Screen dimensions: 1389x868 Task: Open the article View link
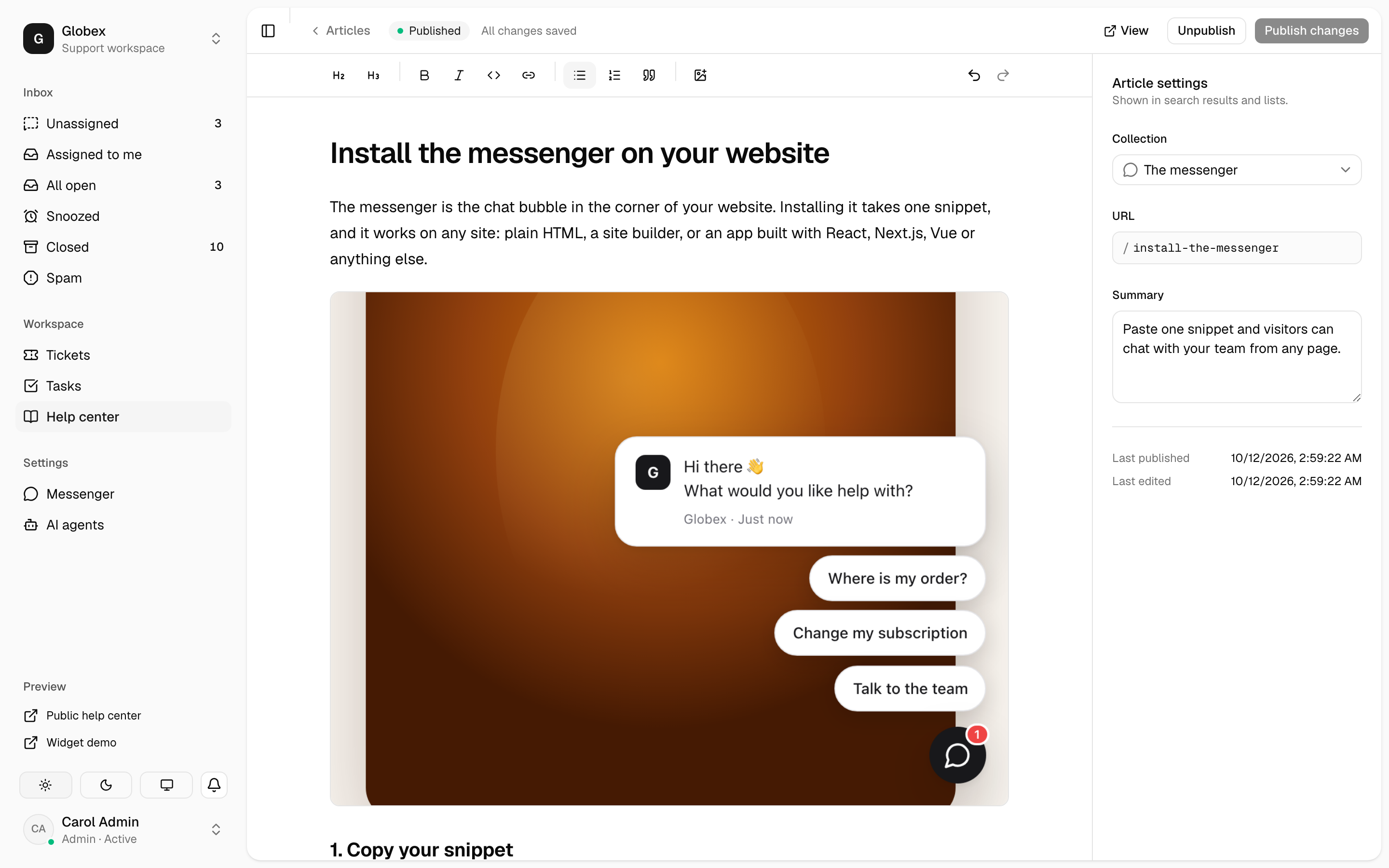[x=1126, y=30]
